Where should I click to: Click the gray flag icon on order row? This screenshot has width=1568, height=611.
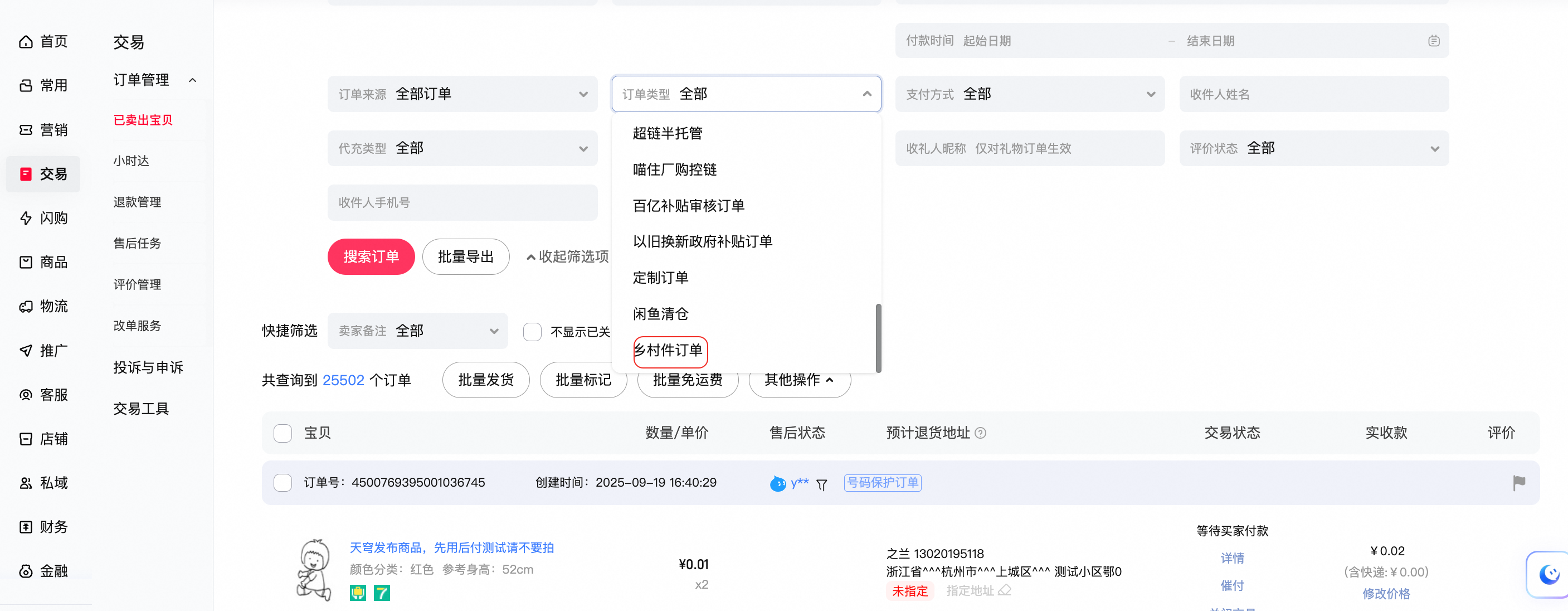coord(1519,483)
